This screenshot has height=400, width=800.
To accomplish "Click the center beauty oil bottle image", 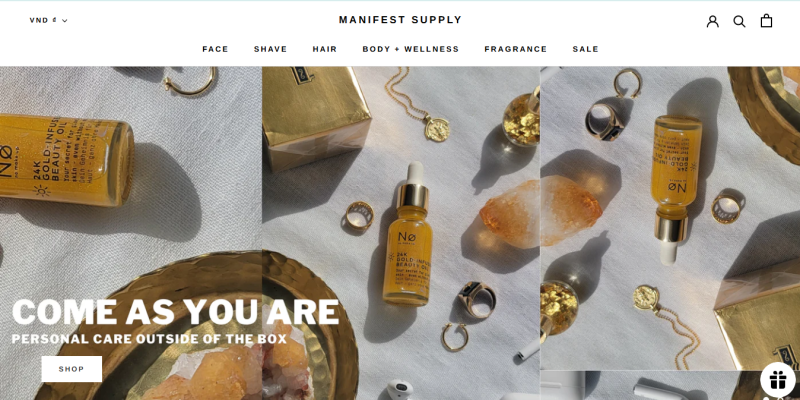I will [408, 235].
